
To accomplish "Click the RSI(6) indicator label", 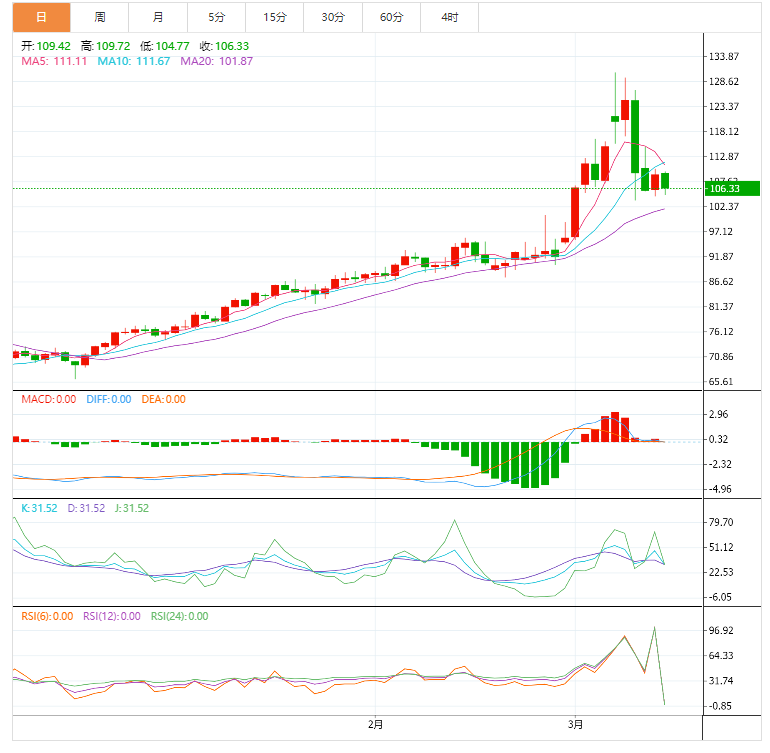I will [x=47, y=616].
